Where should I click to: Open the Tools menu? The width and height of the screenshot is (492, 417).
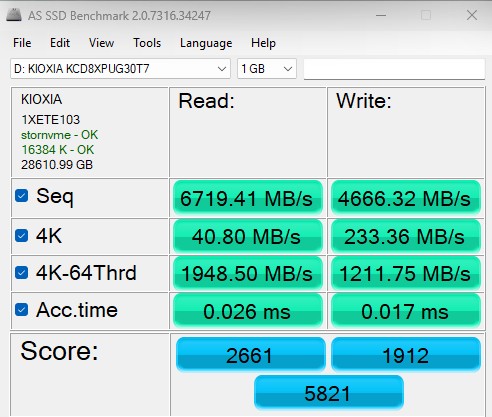[x=147, y=43]
